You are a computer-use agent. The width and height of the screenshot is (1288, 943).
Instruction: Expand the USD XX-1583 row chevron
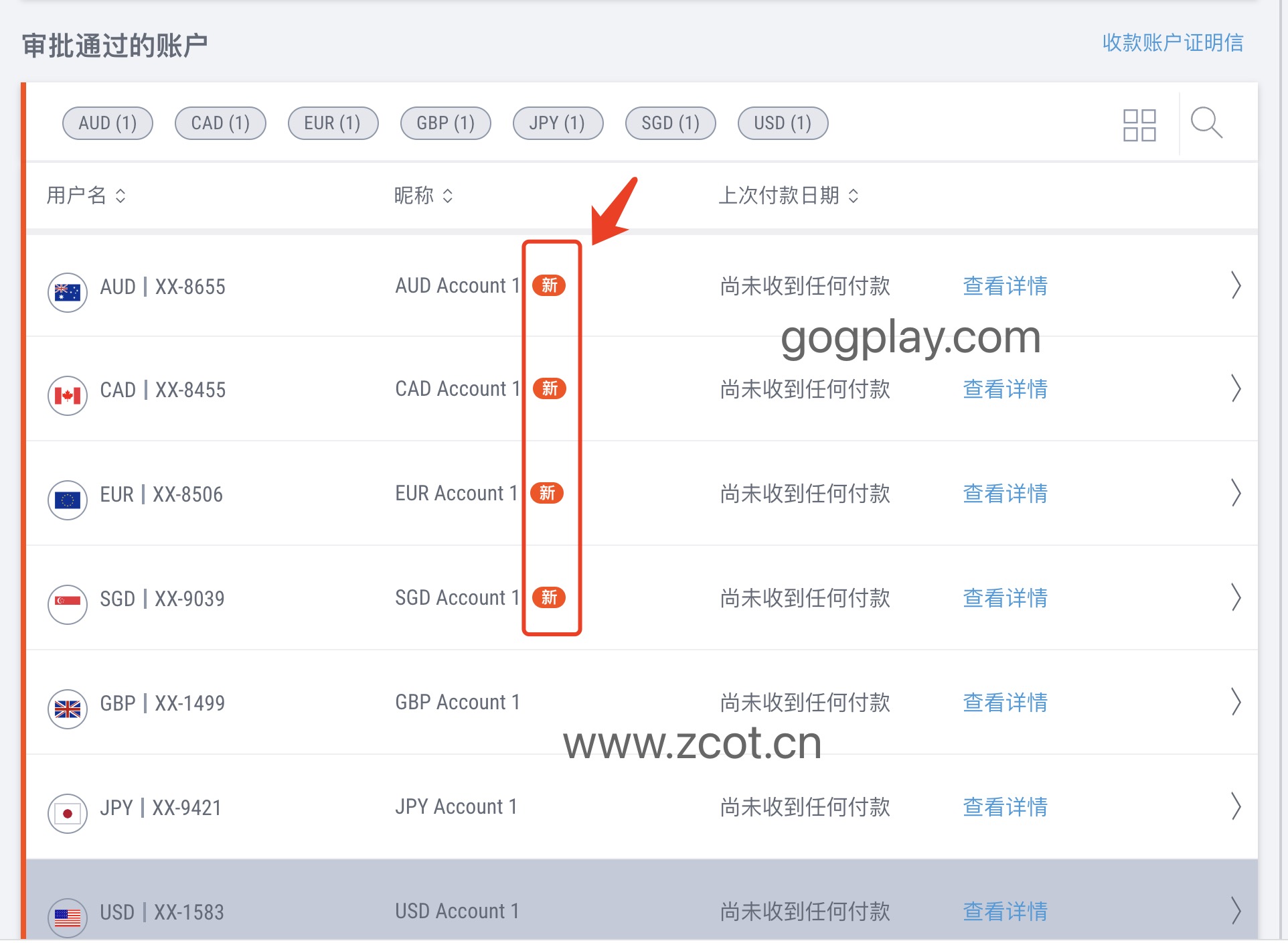point(1236,911)
